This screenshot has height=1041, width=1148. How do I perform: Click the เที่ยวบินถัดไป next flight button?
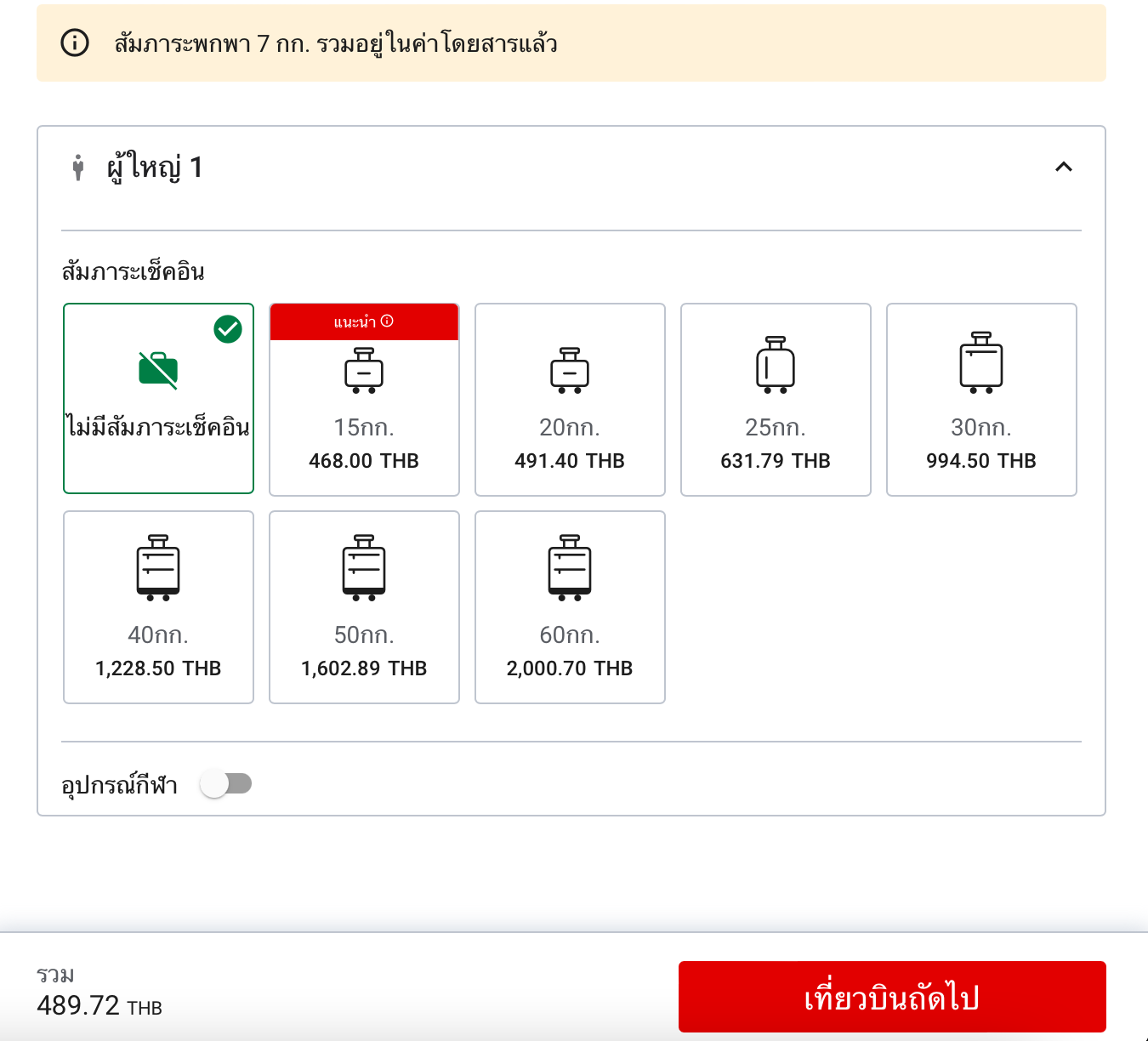click(x=891, y=996)
